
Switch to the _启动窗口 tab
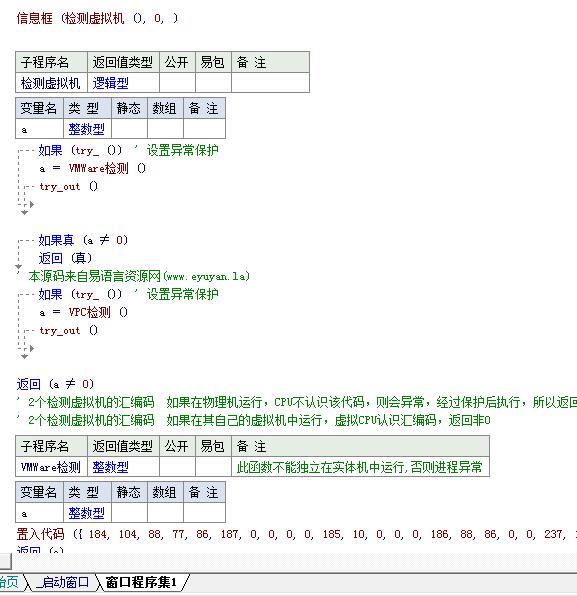[x=62, y=582]
